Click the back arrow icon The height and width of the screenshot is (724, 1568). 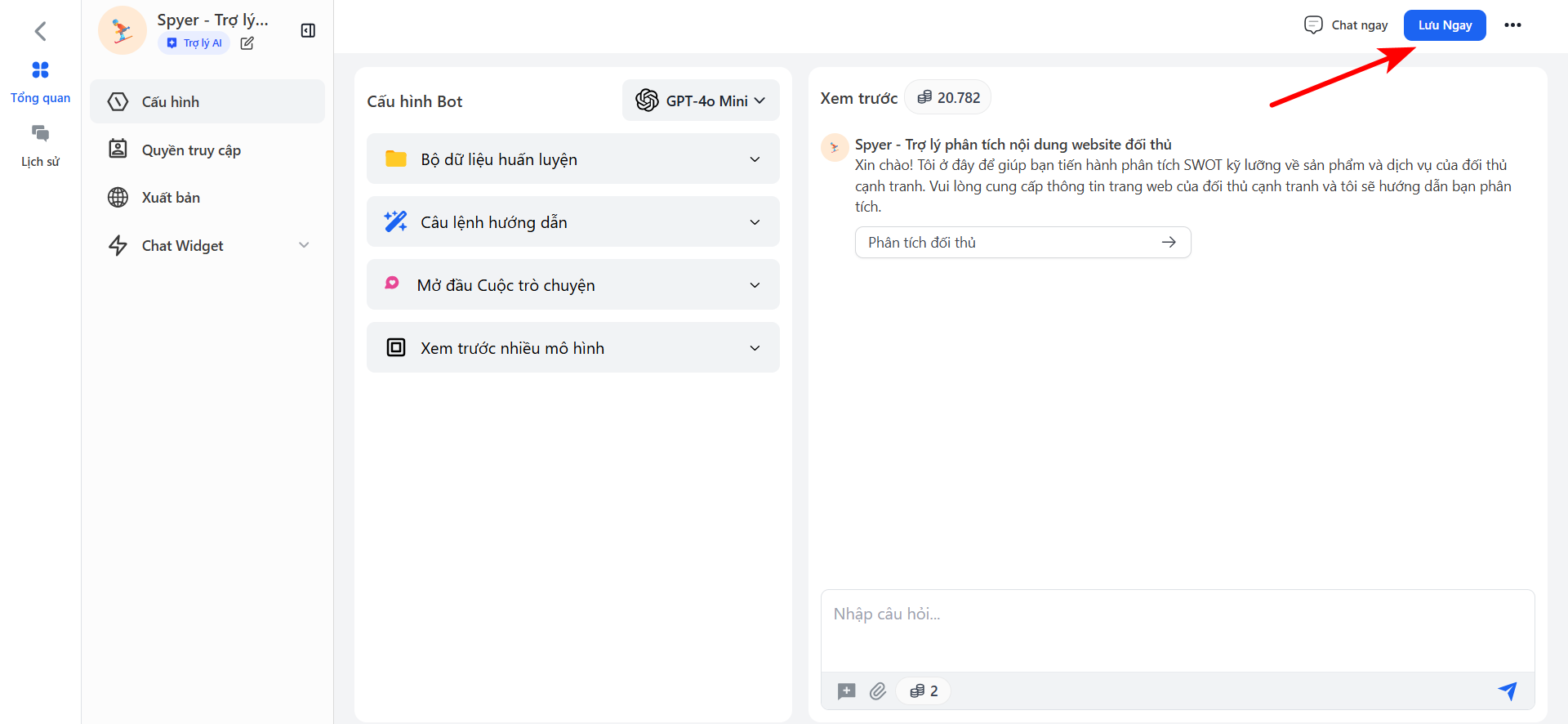coord(40,31)
